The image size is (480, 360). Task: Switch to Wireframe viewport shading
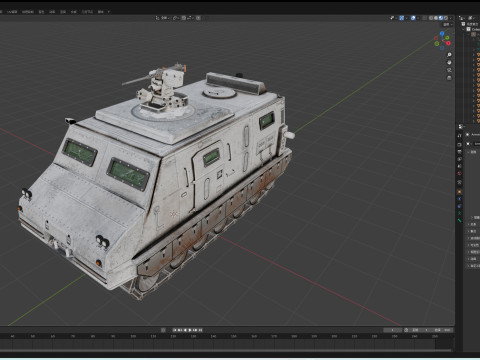click(431, 18)
